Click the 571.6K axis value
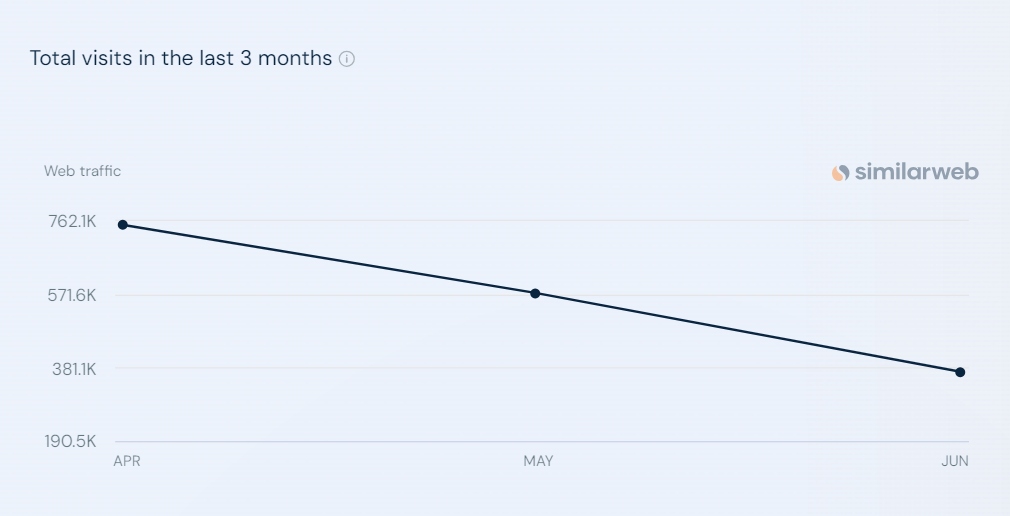Image resolution: width=1010 pixels, height=516 pixels. tap(72, 296)
